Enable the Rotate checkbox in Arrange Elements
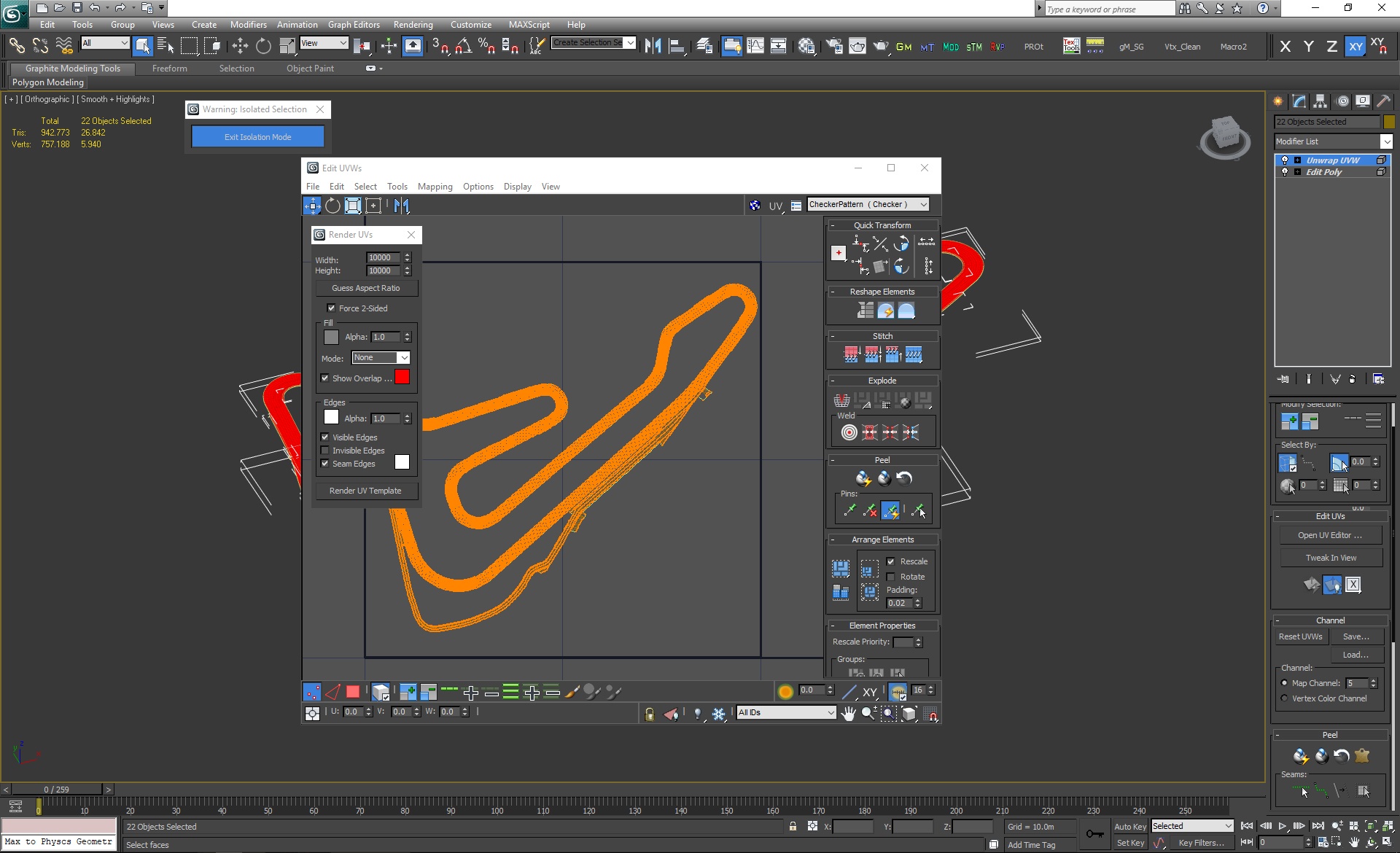Screen dimensions: 1400x853 tap(891, 577)
